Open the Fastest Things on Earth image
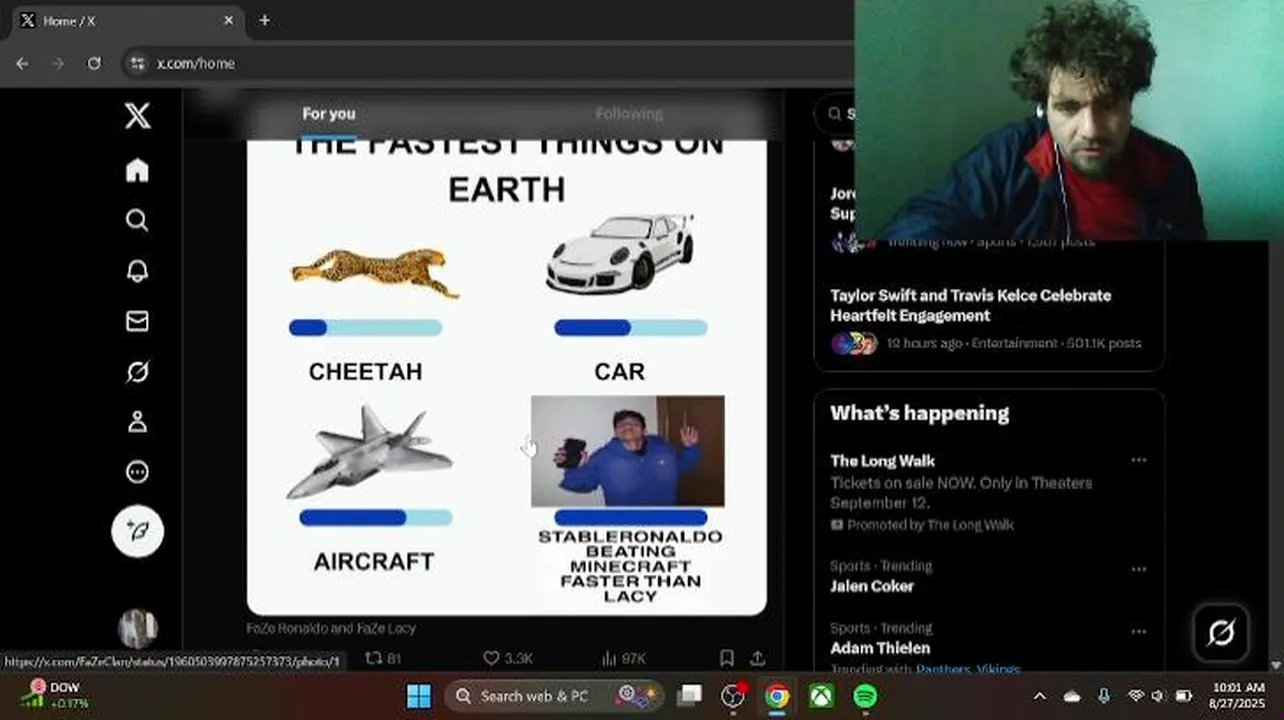 507,377
